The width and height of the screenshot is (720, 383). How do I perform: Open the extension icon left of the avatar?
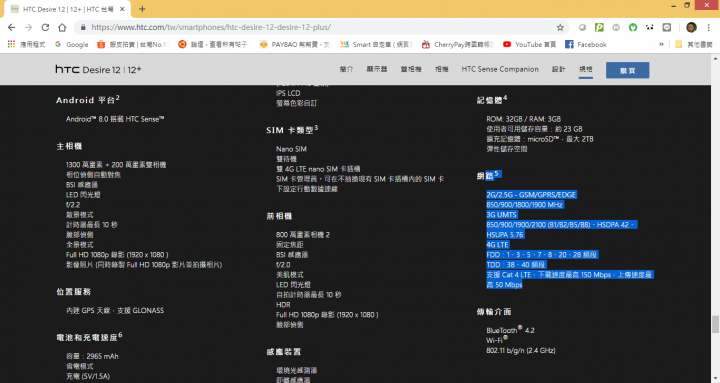[667, 28]
